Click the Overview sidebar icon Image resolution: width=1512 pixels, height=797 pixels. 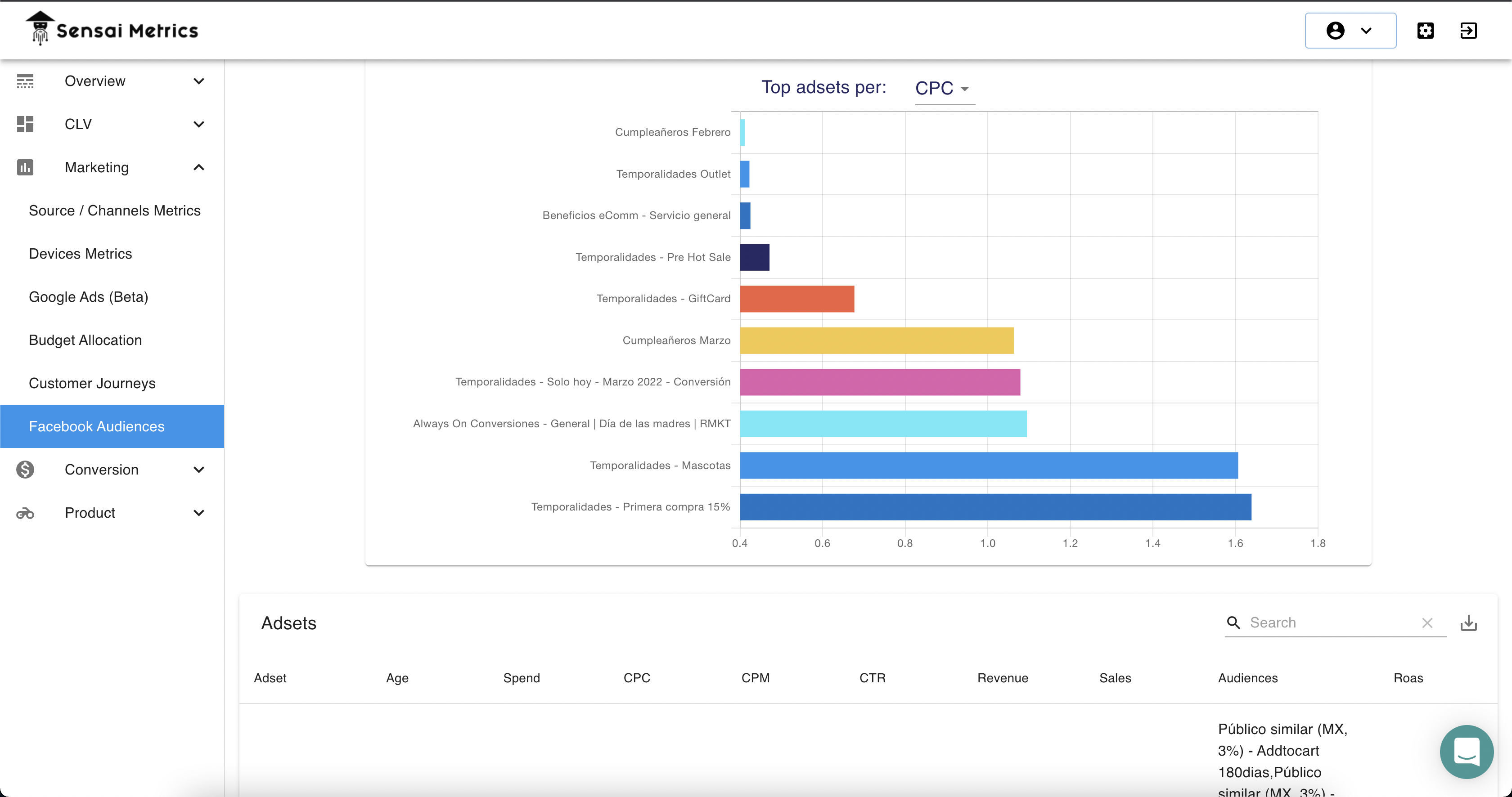click(25, 81)
